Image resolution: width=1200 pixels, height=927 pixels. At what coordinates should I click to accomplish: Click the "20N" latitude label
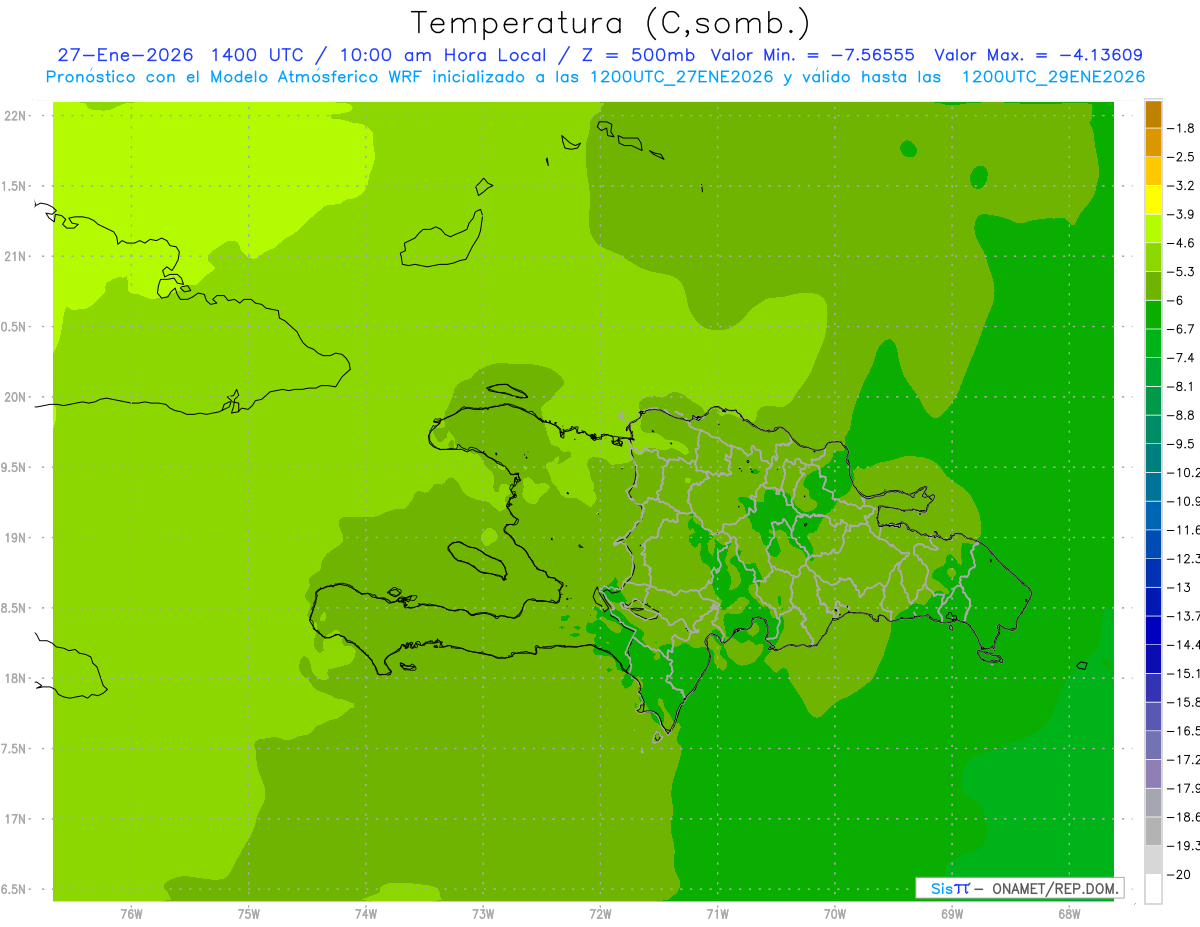[14, 397]
